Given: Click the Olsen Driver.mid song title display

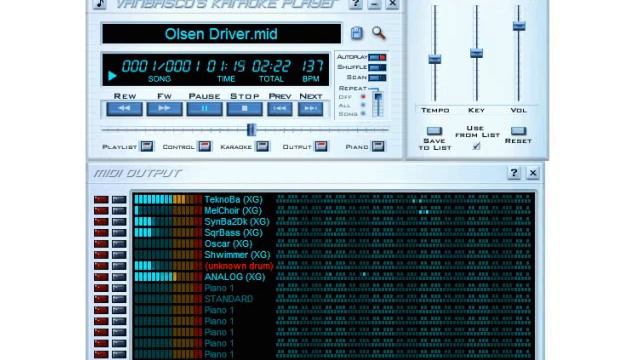Looking at the screenshot, I should (x=221, y=33).
